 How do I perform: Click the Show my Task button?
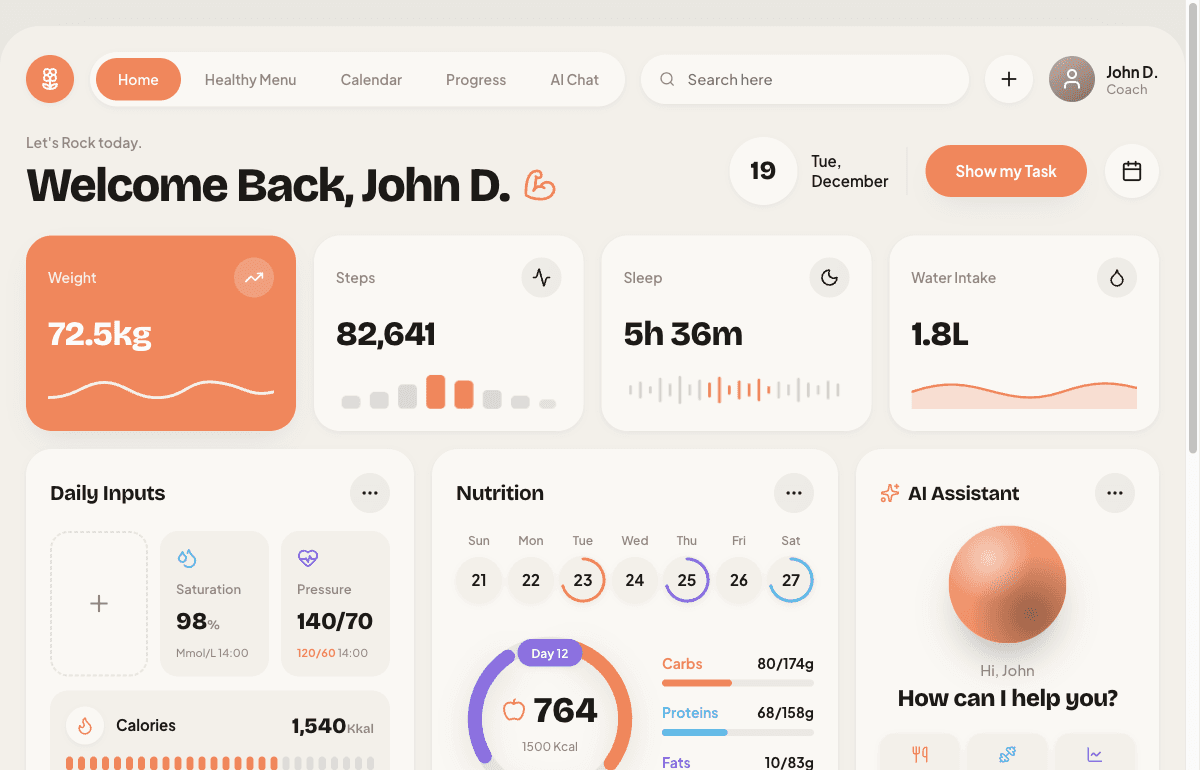tap(1006, 171)
